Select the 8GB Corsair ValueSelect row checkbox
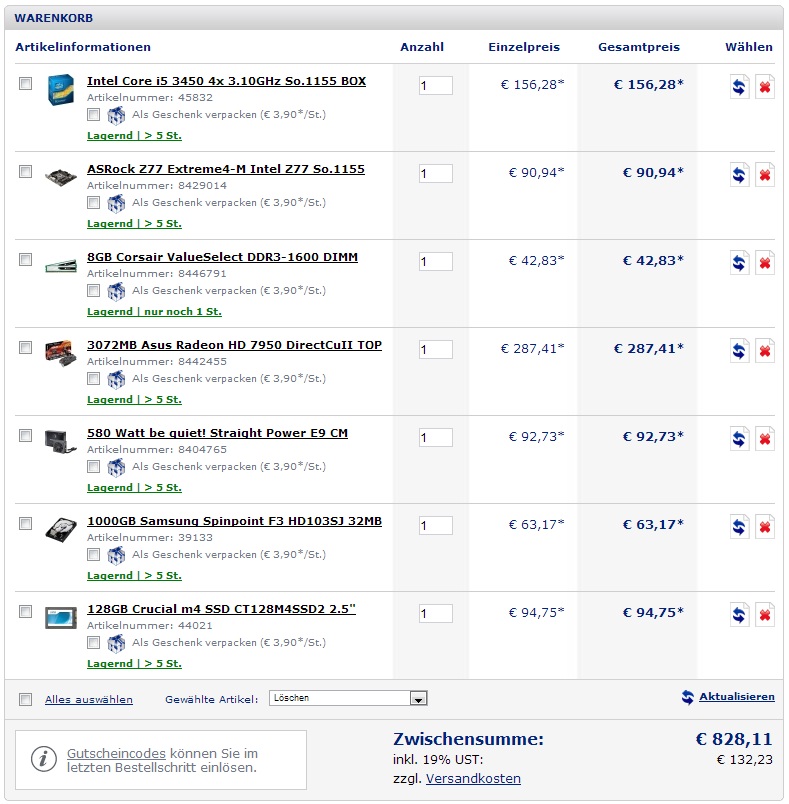 click(25, 259)
